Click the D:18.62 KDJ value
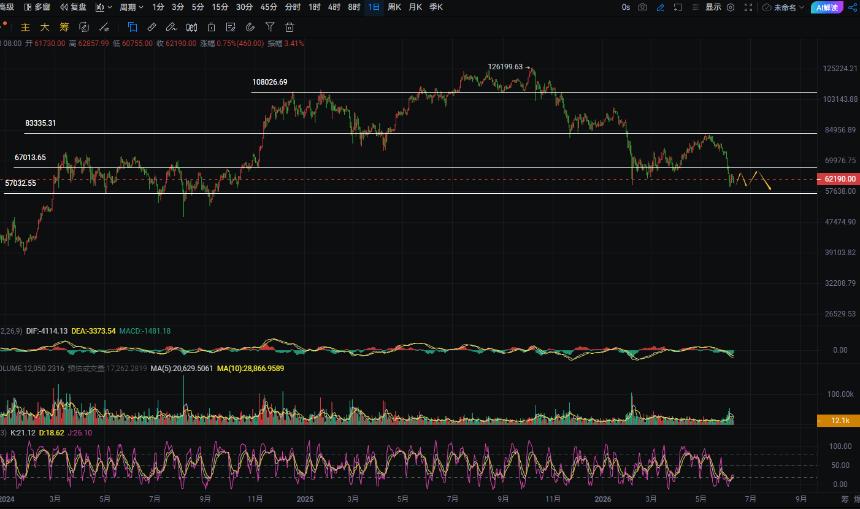 [x=52, y=433]
